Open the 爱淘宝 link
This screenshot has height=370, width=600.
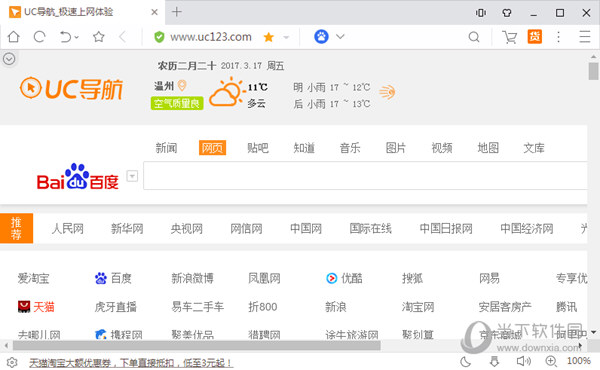pyautogui.click(x=33, y=278)
